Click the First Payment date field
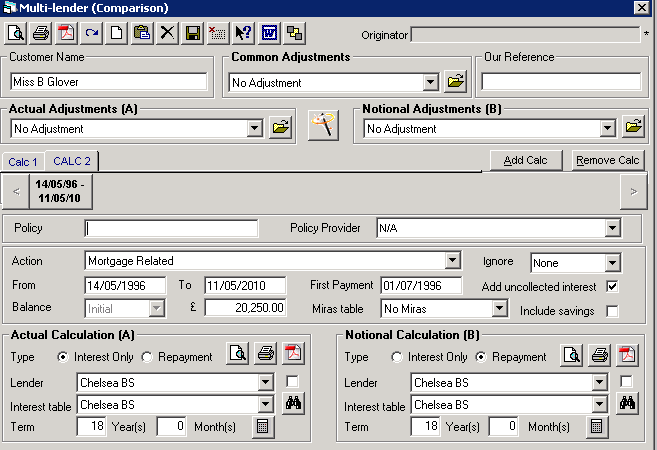 422,285
